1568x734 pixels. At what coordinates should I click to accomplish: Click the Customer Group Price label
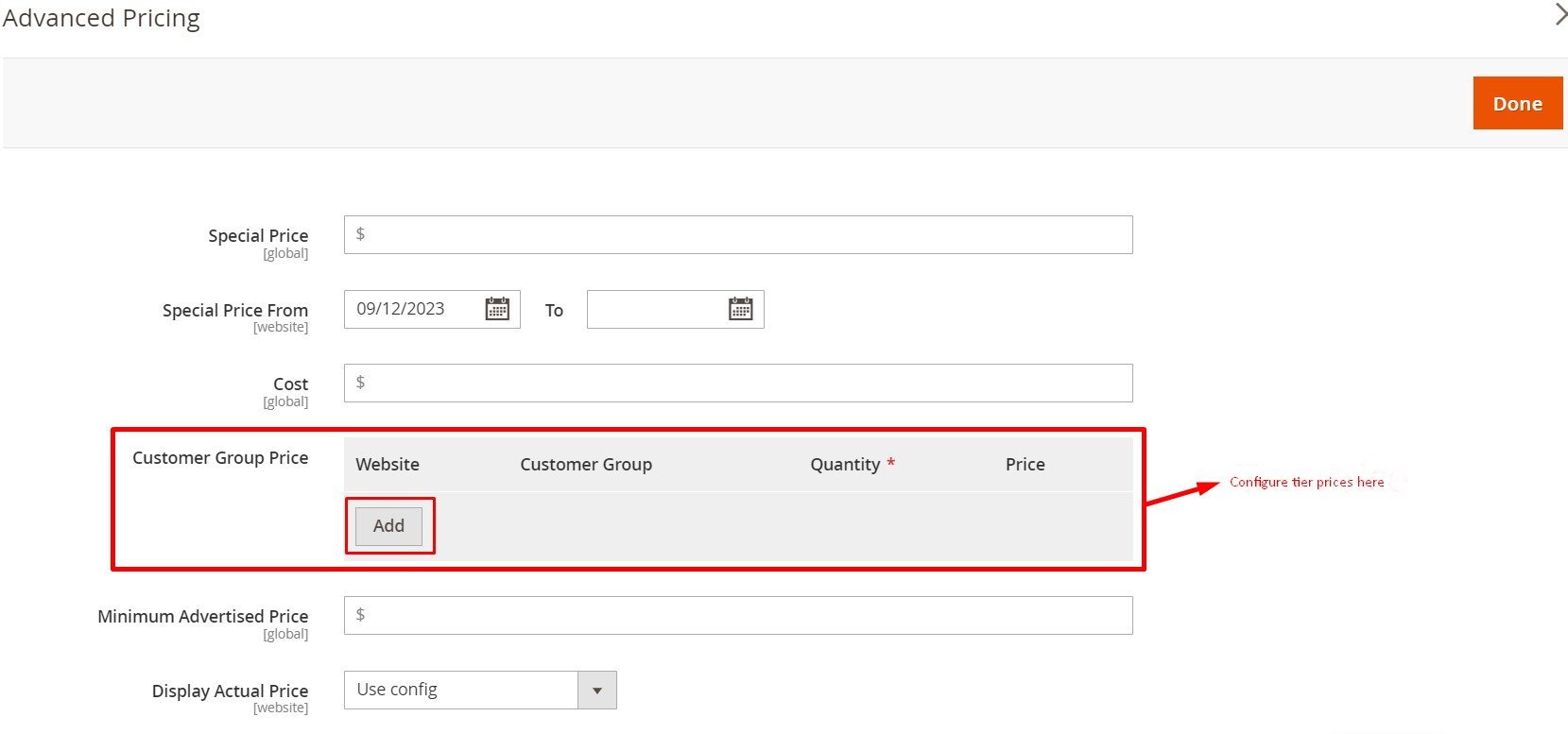(220, 457)
